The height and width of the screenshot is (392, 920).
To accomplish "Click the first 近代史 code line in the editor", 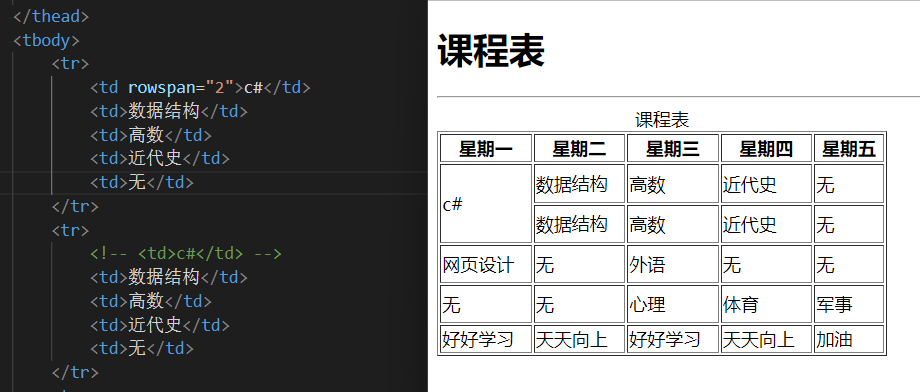I will coord(160,158).
